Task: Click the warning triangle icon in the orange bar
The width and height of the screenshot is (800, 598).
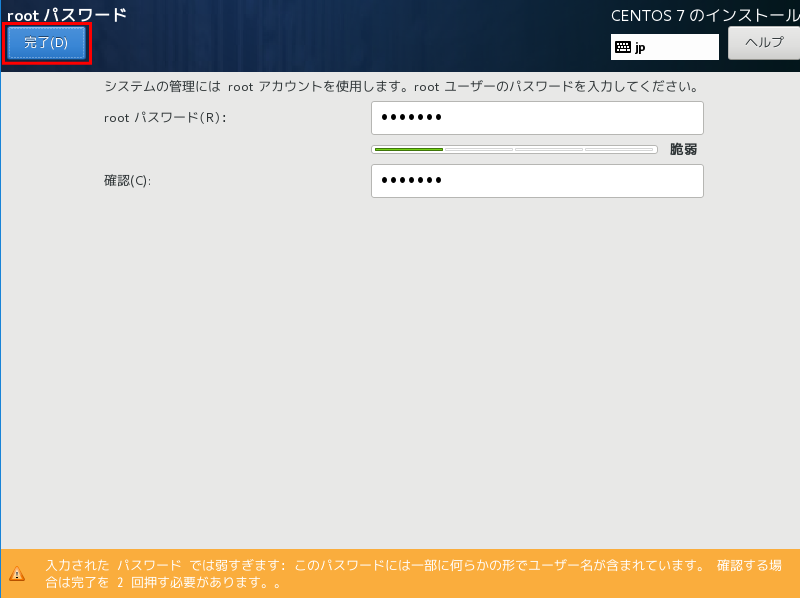Action: (17, 574)
